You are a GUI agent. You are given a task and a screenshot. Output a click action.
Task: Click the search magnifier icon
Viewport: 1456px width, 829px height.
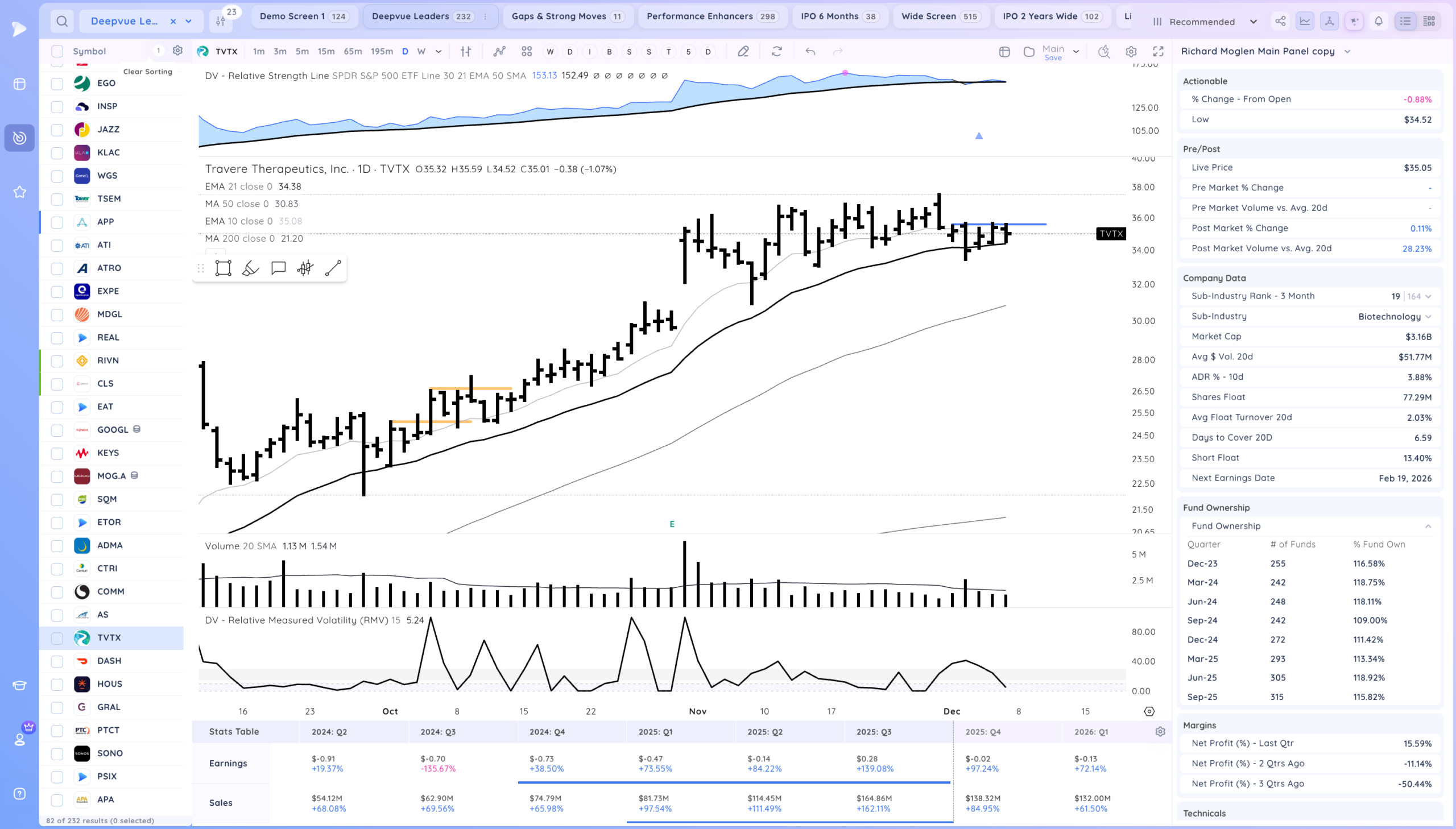(x=62, y=22)
